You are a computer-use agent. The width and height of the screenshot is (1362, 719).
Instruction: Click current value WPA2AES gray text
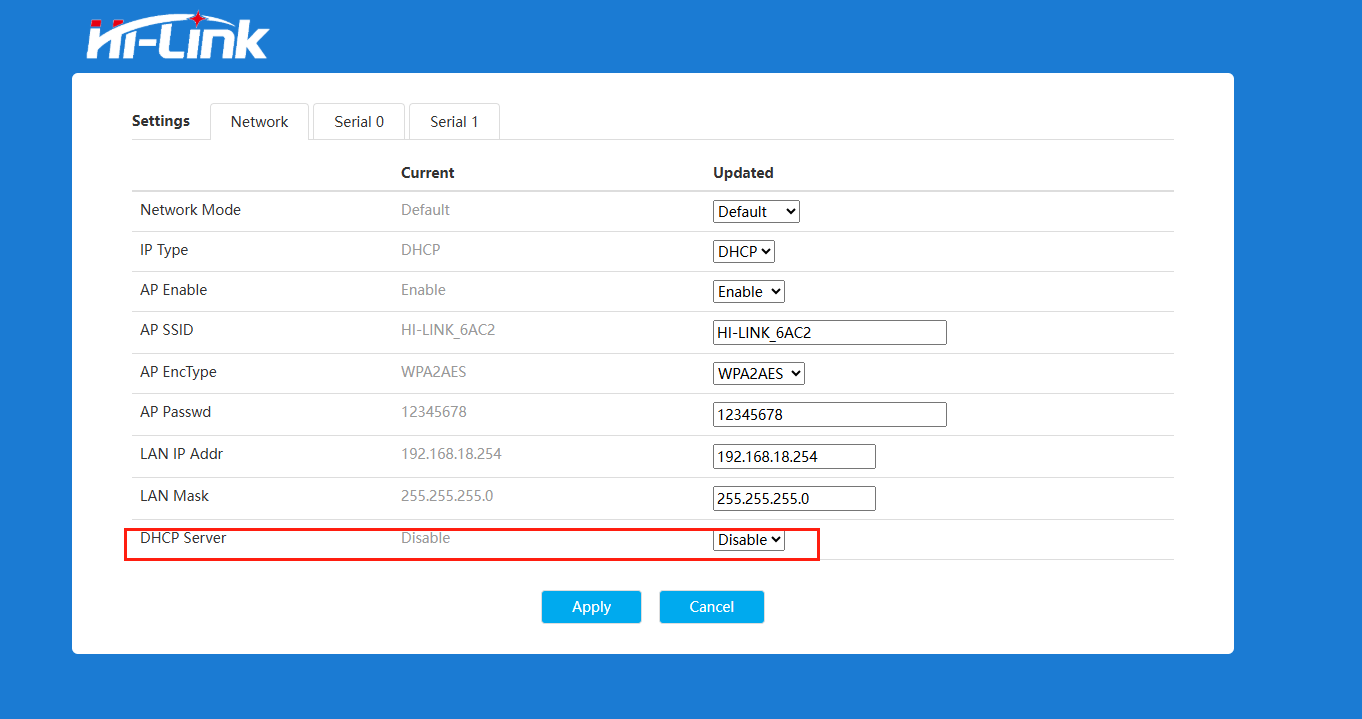tap(434, 372)
